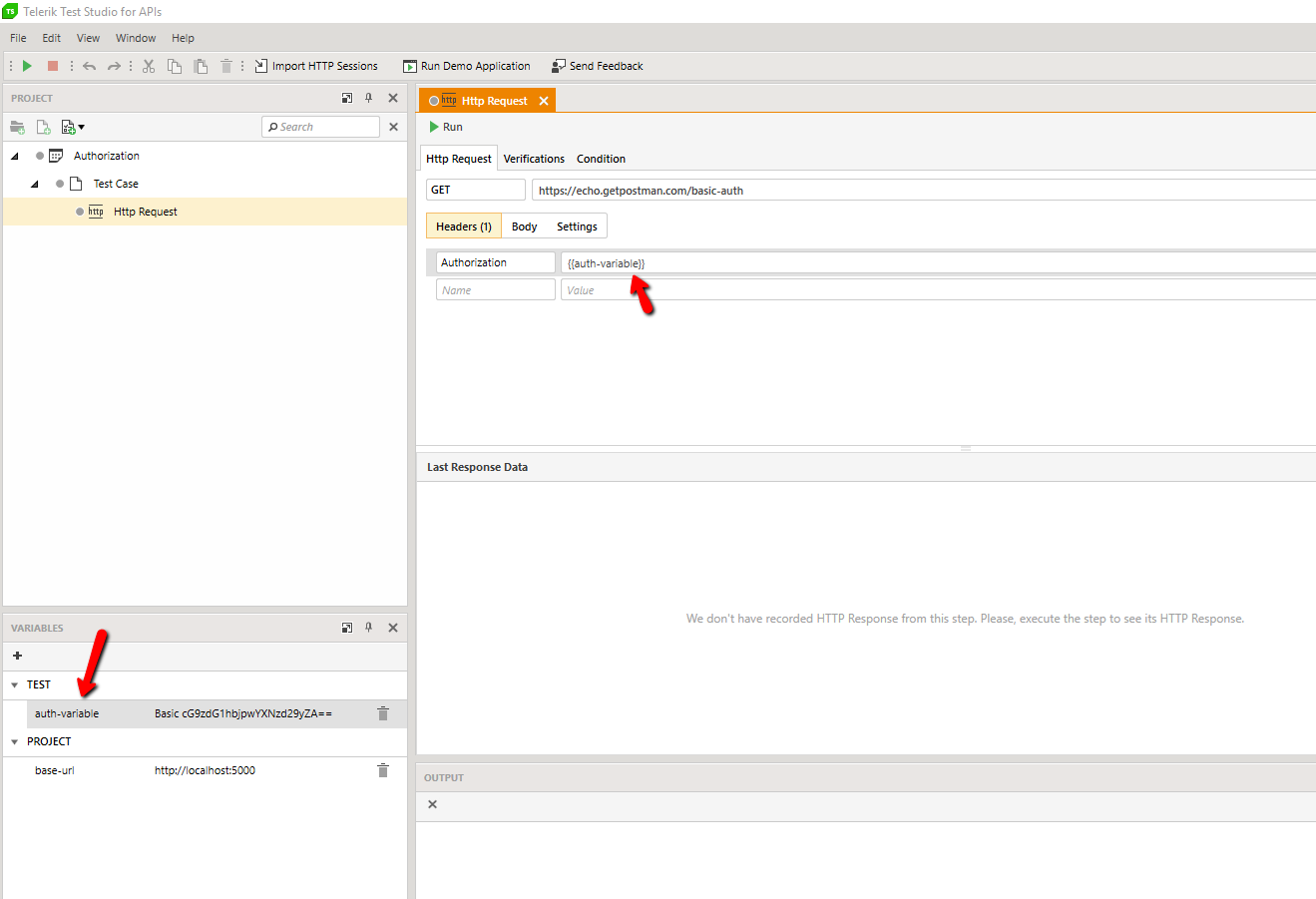
Task: Click the new test file icon in Project panel
Action: tap(43, 127)
